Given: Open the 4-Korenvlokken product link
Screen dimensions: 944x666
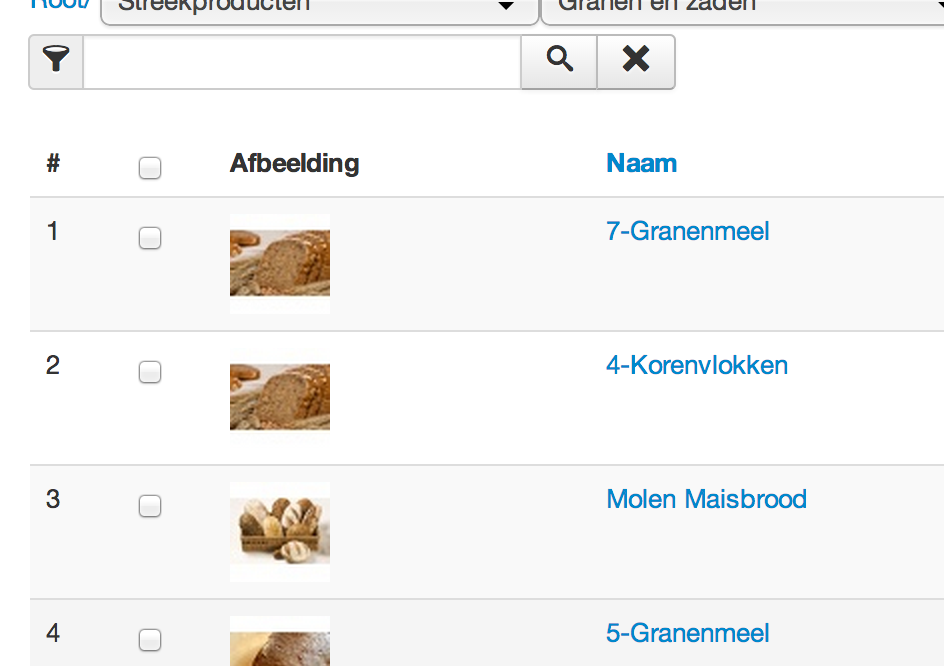Looking at the screenshot, I should click(697, 366).
